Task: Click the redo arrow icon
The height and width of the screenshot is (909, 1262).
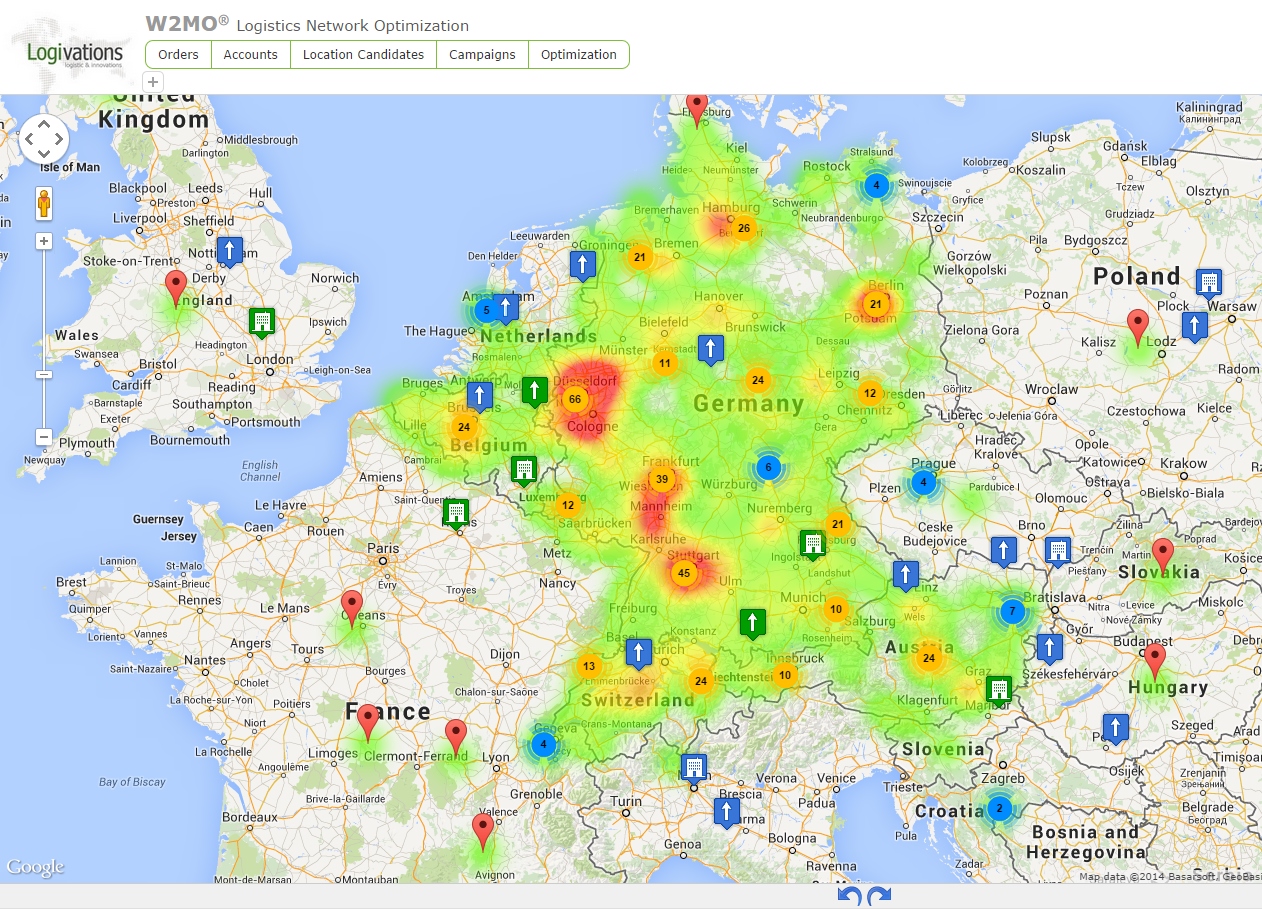Action: coord(879,897)
